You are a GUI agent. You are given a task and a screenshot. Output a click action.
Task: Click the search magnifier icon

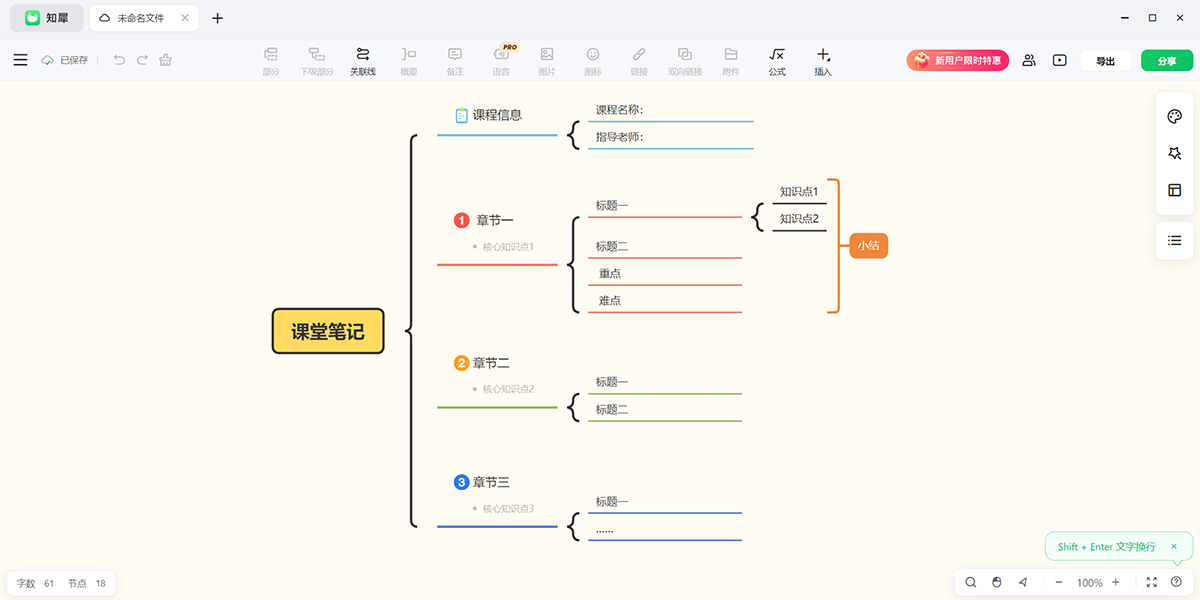pyautogui.click(x=970, y=582)
